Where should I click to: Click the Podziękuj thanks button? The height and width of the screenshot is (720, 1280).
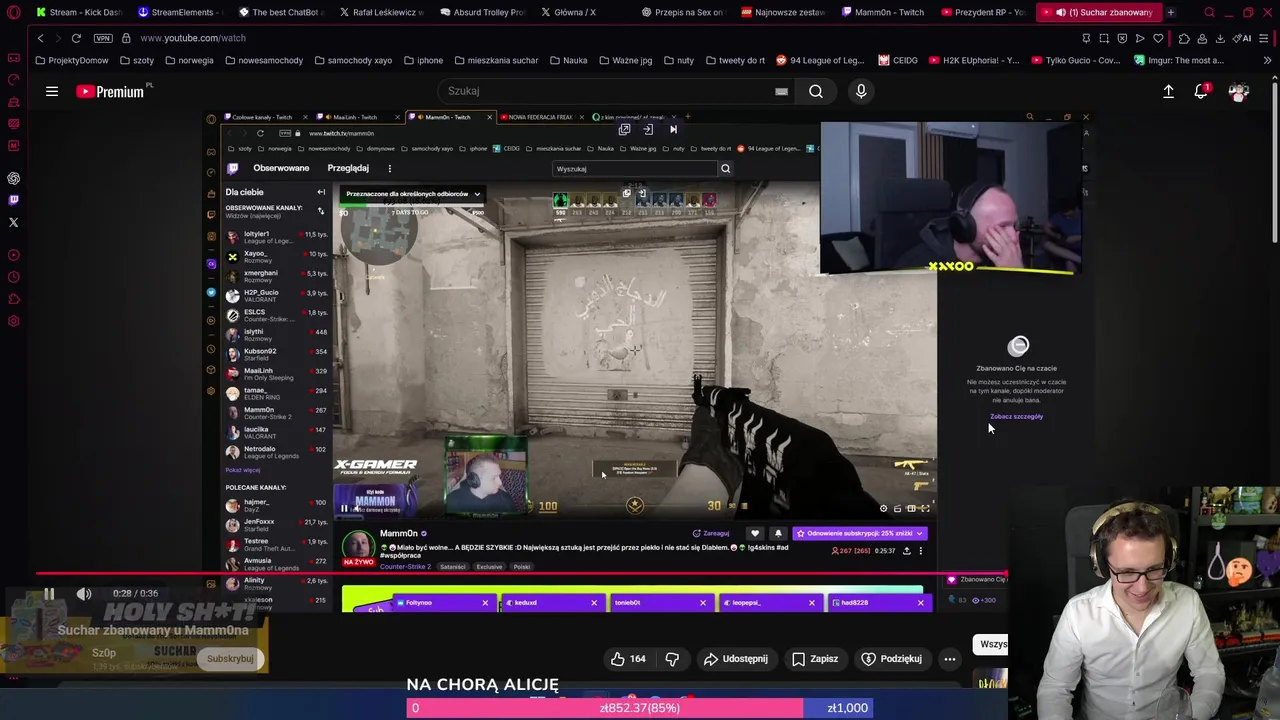point(892,659)
